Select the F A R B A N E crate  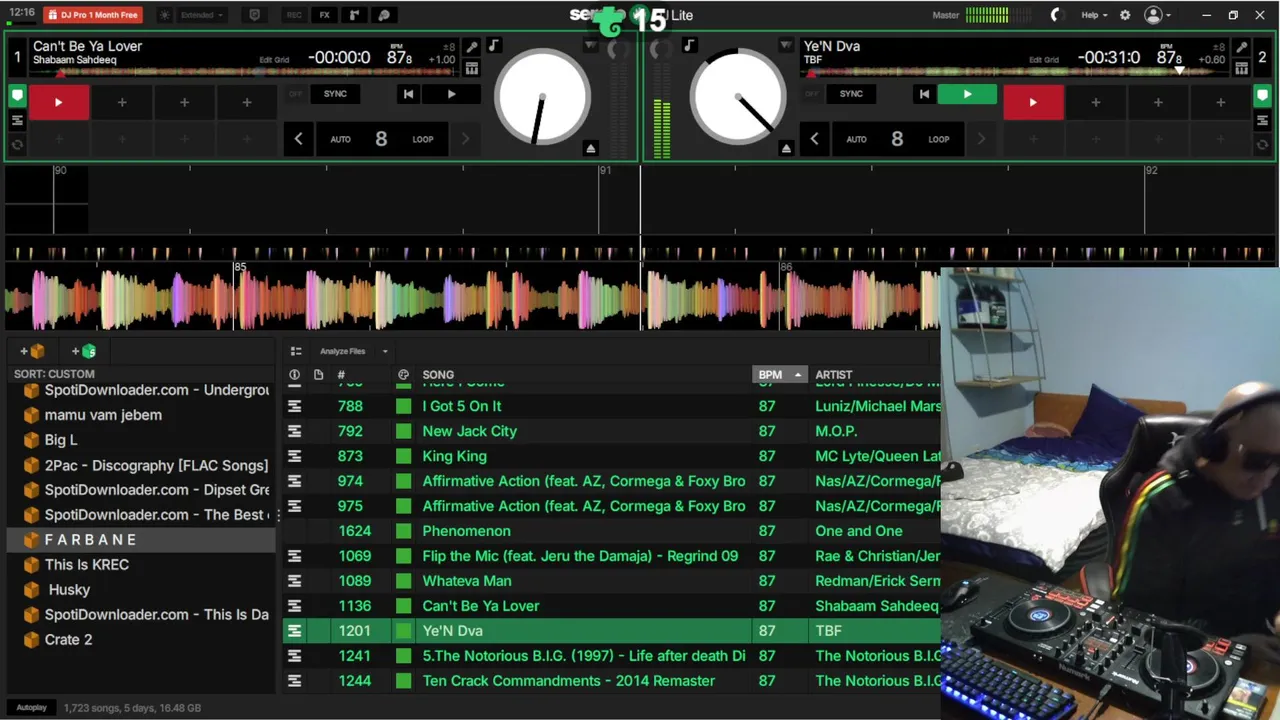click(141, 540)
